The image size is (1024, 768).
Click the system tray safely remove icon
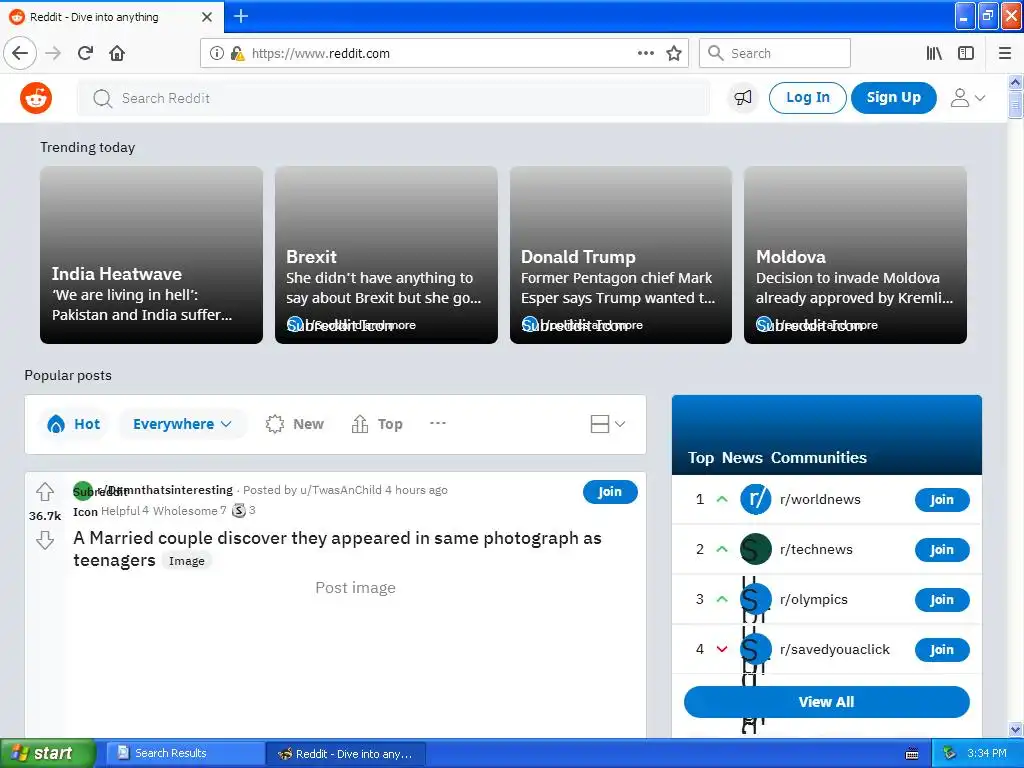pyautogui.click(x=950, y=754)
